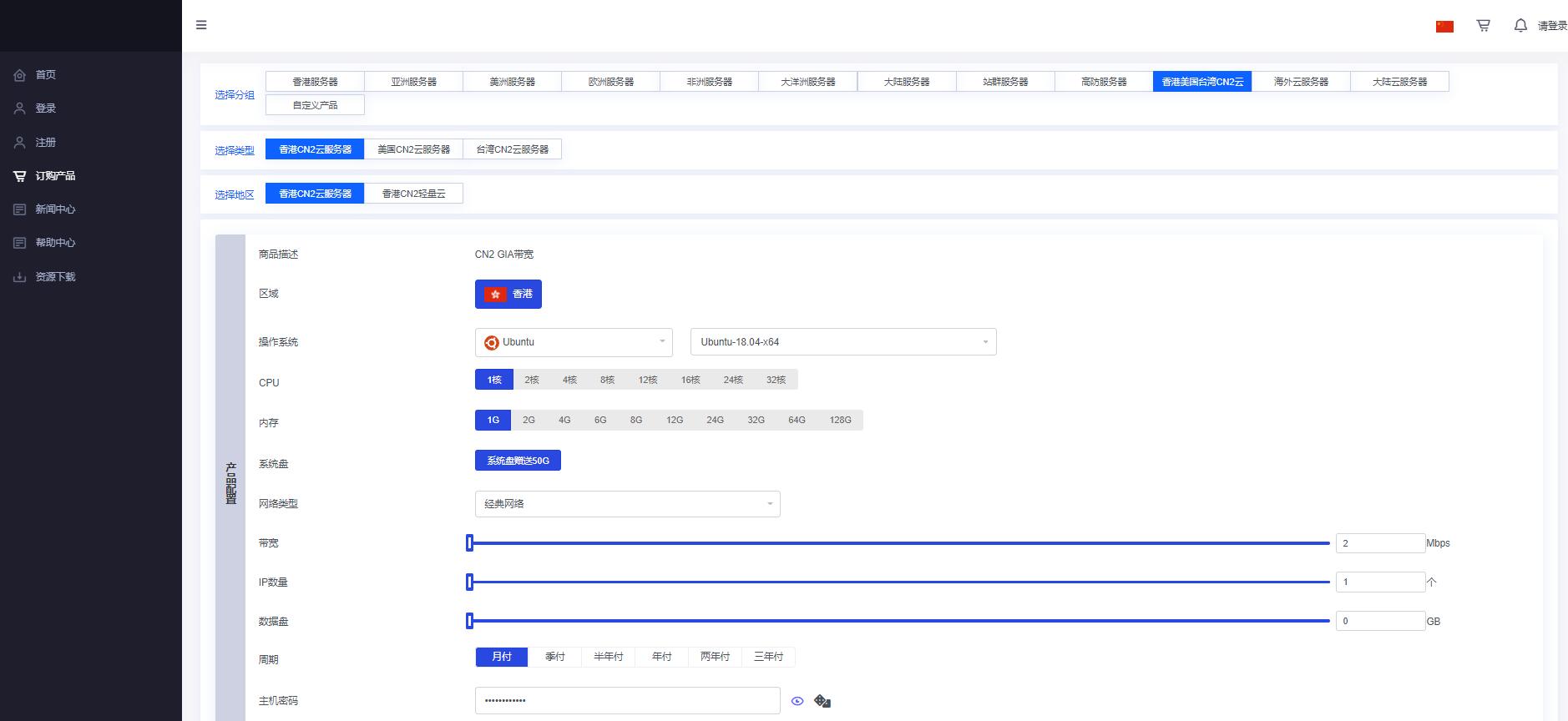The width and height of the screenshot is (1568, 721).
Task: Select 海外云服务器 group tab
Action: [1301, 82]
